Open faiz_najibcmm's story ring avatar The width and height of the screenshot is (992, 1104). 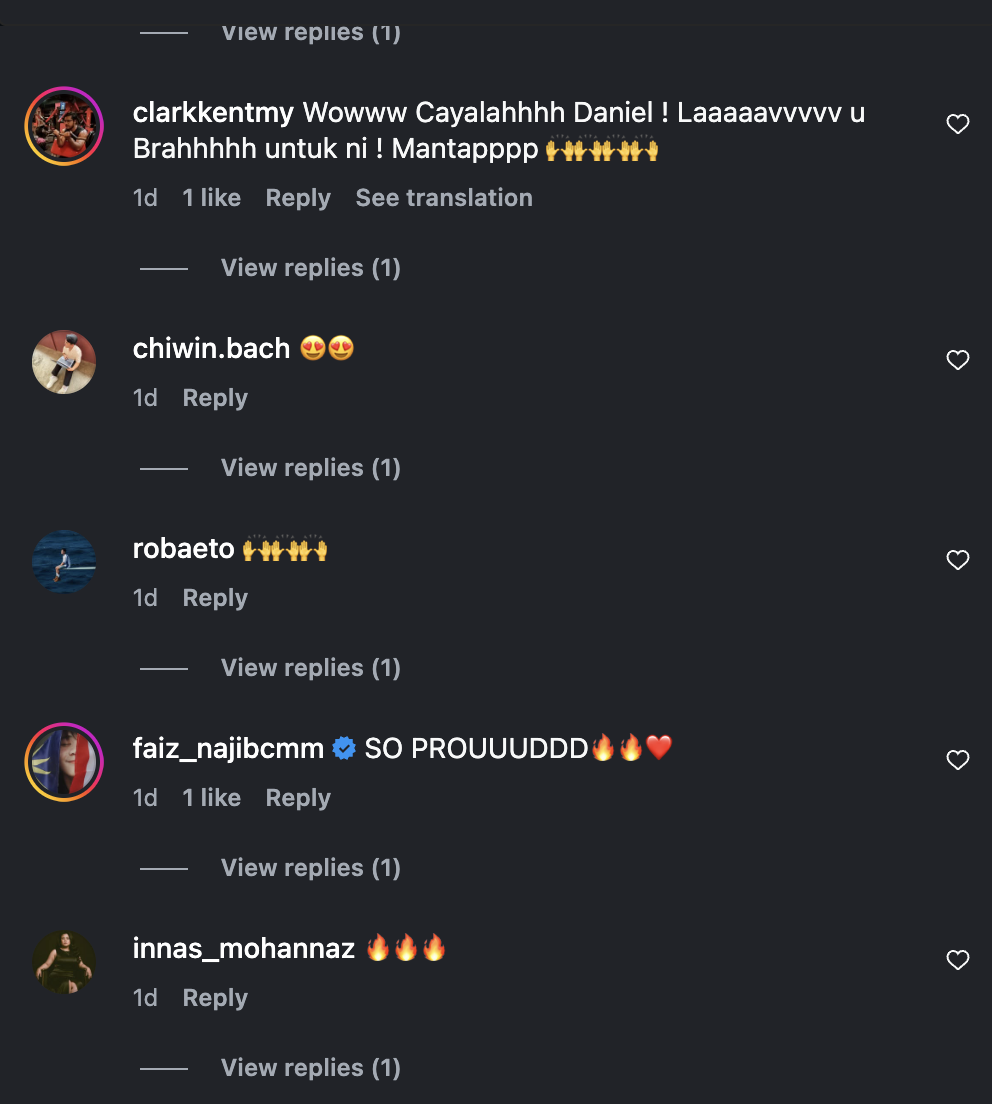[x=64, y=762]
